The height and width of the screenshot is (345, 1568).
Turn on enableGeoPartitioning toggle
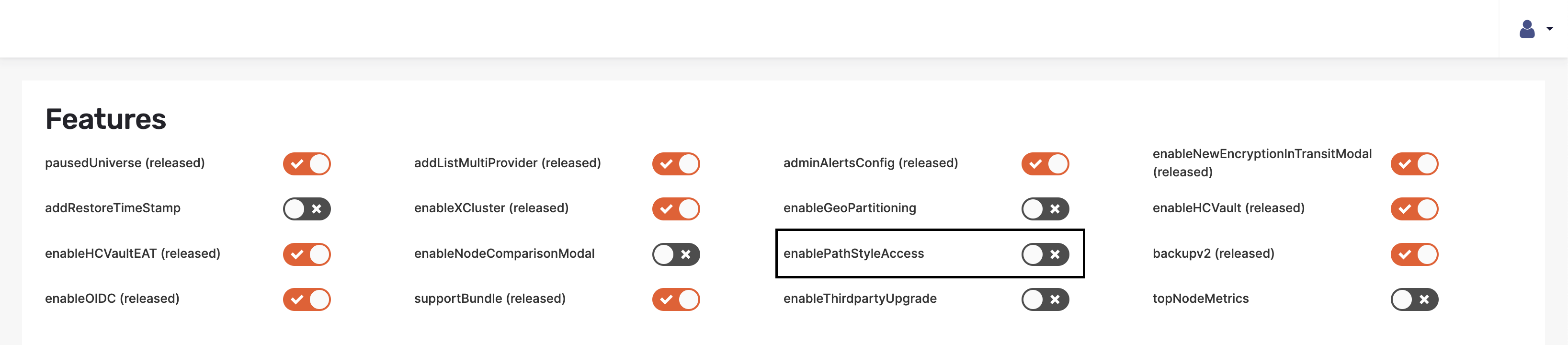[1045, 209]
